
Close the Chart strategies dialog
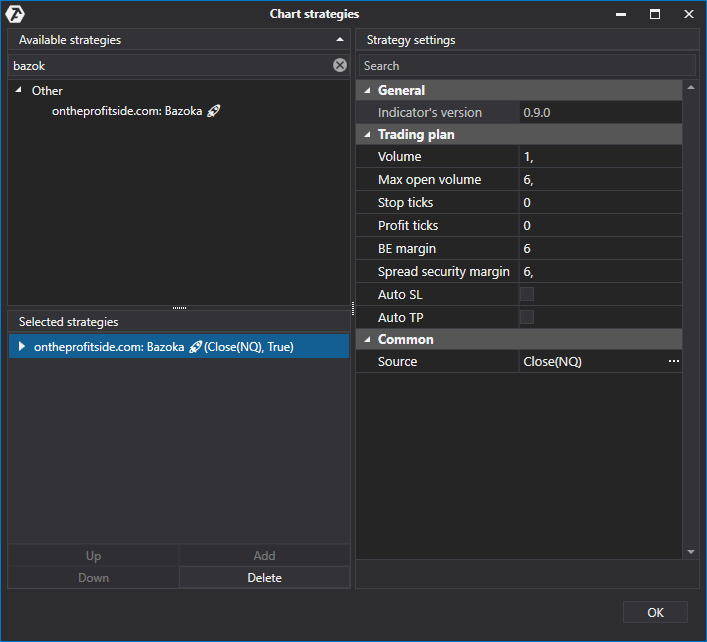point(688,14)
